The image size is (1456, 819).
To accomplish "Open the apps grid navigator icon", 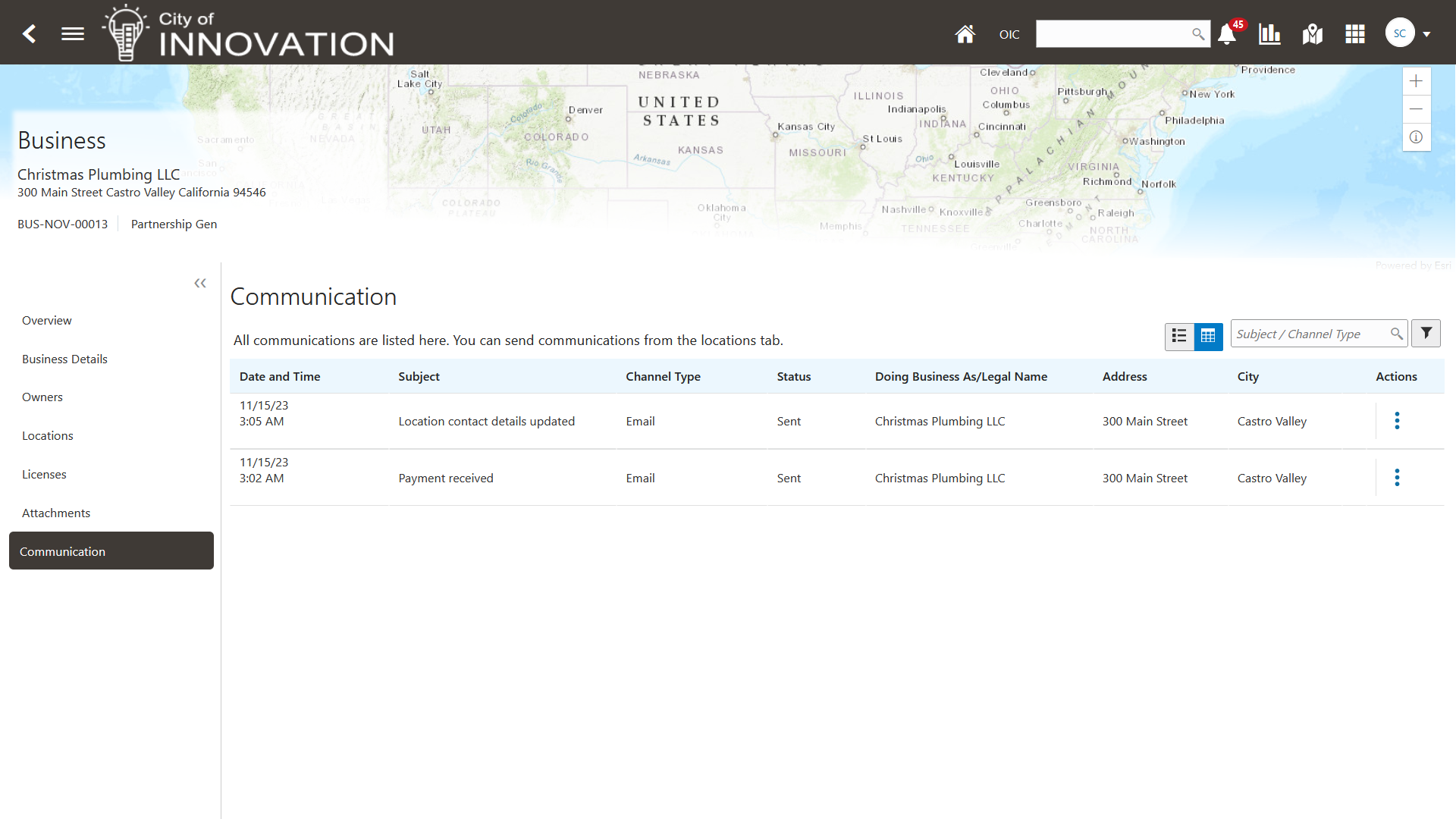I will pos(1354,34).
